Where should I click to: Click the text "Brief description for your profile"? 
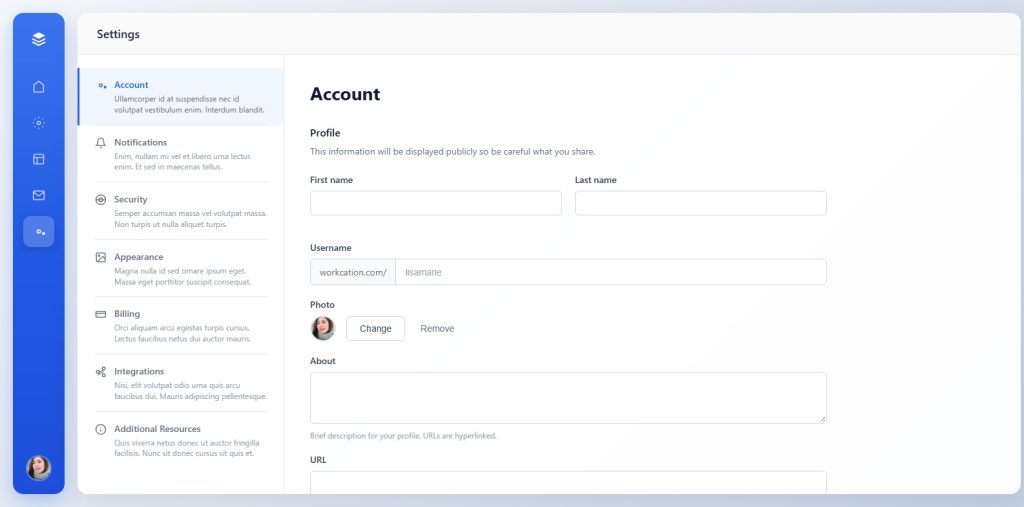click(365, 436)
